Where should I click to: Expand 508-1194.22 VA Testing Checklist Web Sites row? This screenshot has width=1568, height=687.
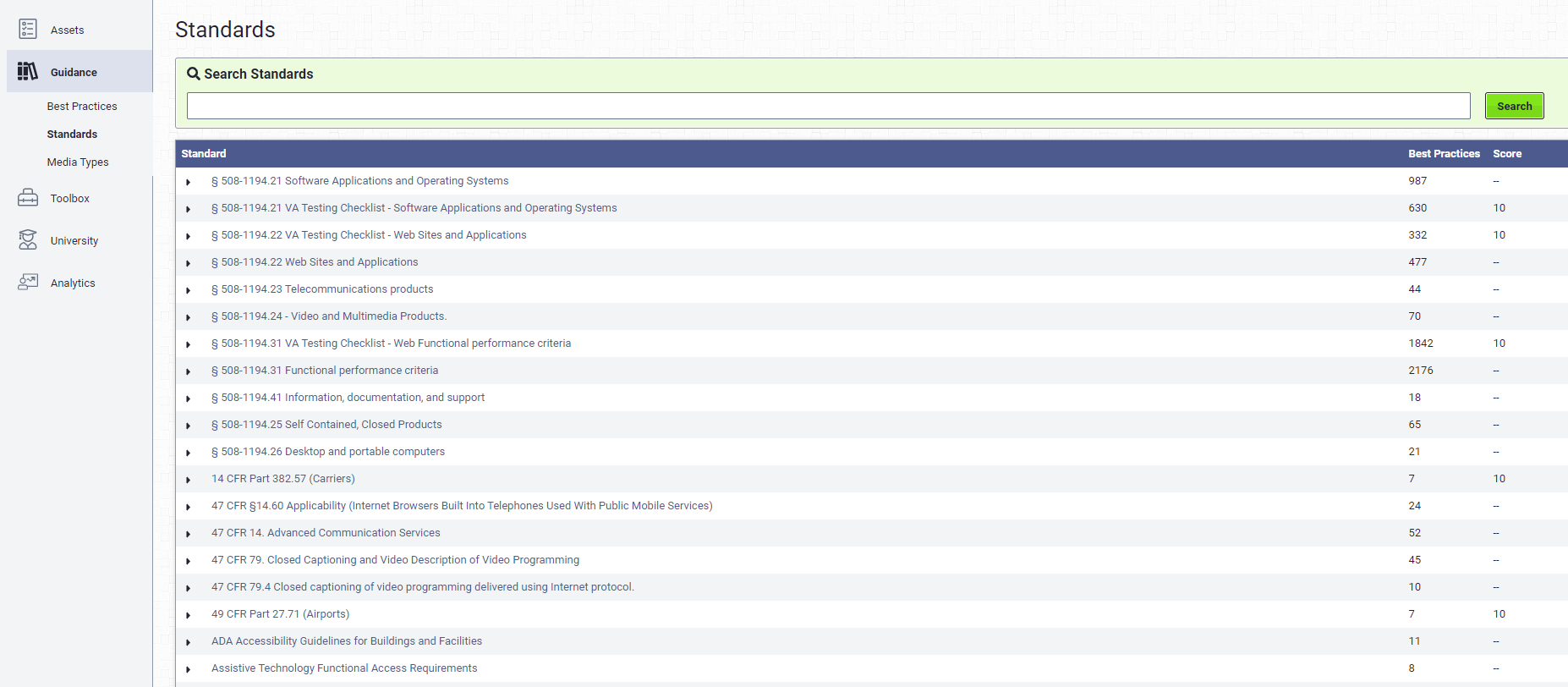point(189,236)
